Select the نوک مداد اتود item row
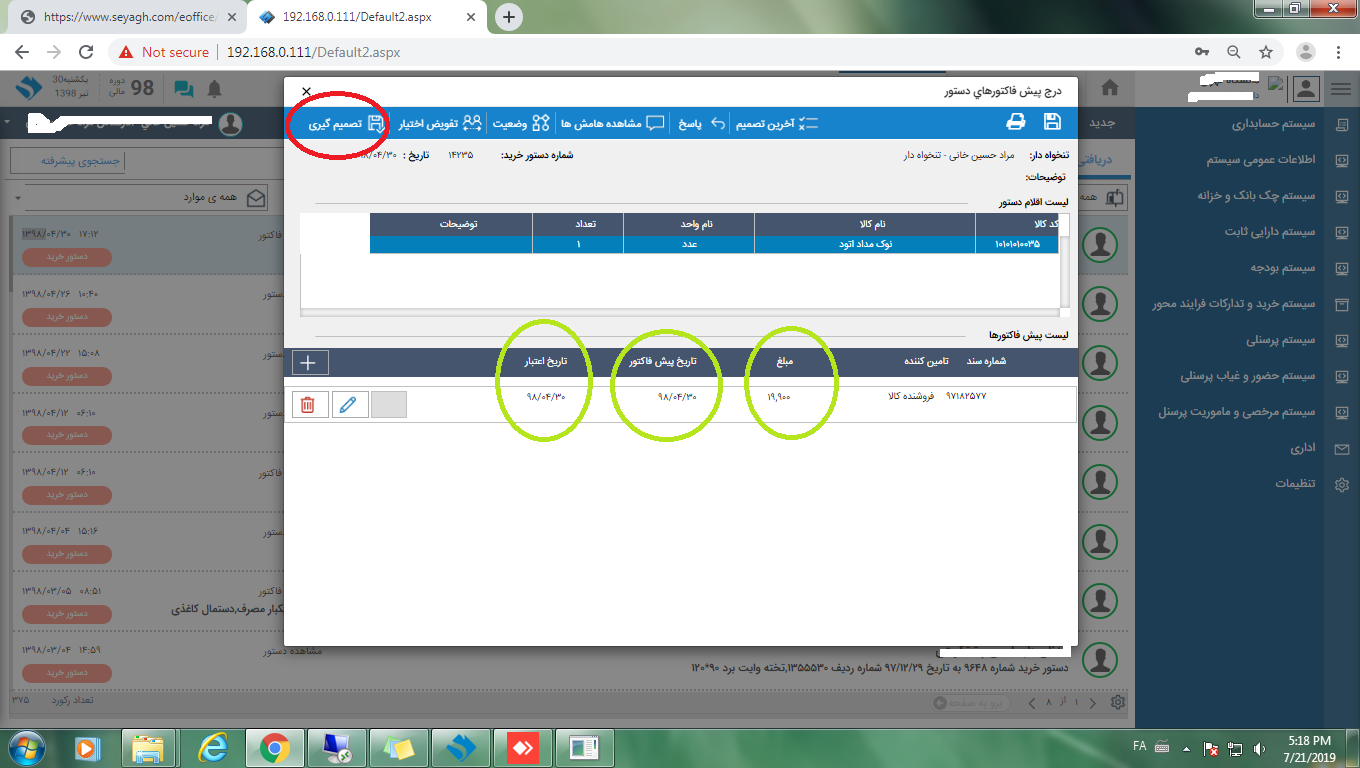The width and height of the screenshot is (1360, 768). [714, 243]
